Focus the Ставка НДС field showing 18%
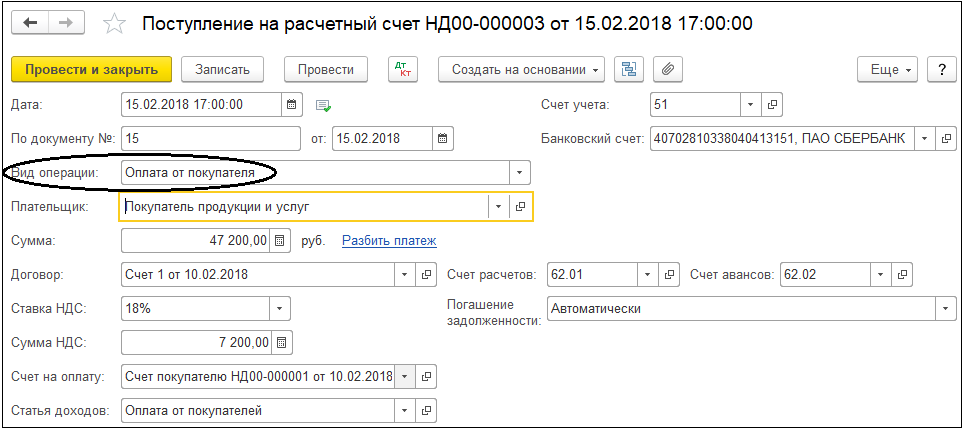 pos(195,308)
